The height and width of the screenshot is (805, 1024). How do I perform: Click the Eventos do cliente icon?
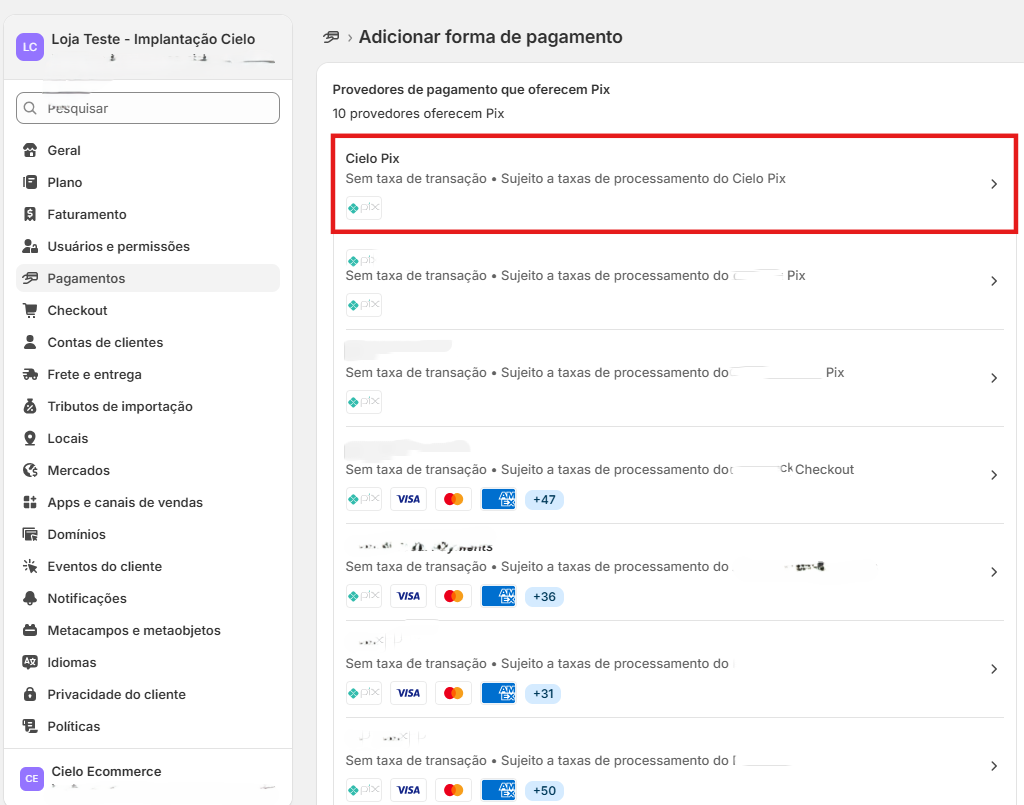point(30,566)
